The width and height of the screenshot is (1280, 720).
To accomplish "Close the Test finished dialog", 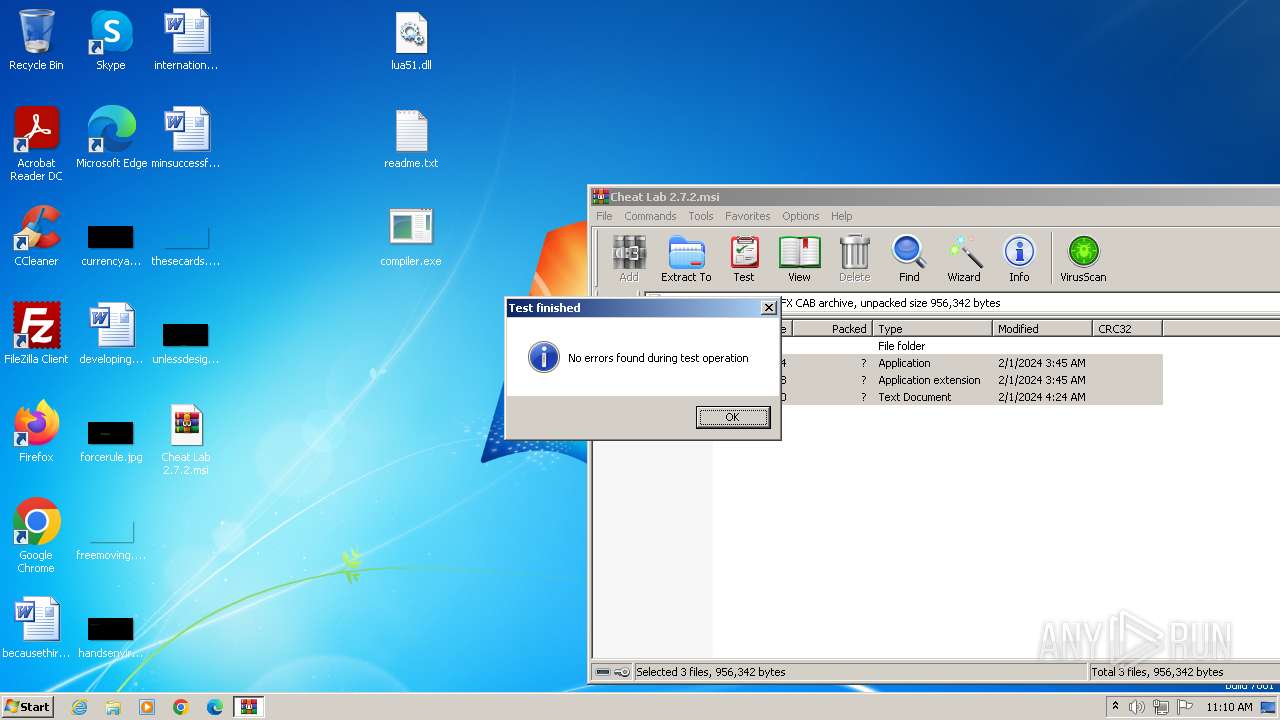I will (x=769, y=308).
